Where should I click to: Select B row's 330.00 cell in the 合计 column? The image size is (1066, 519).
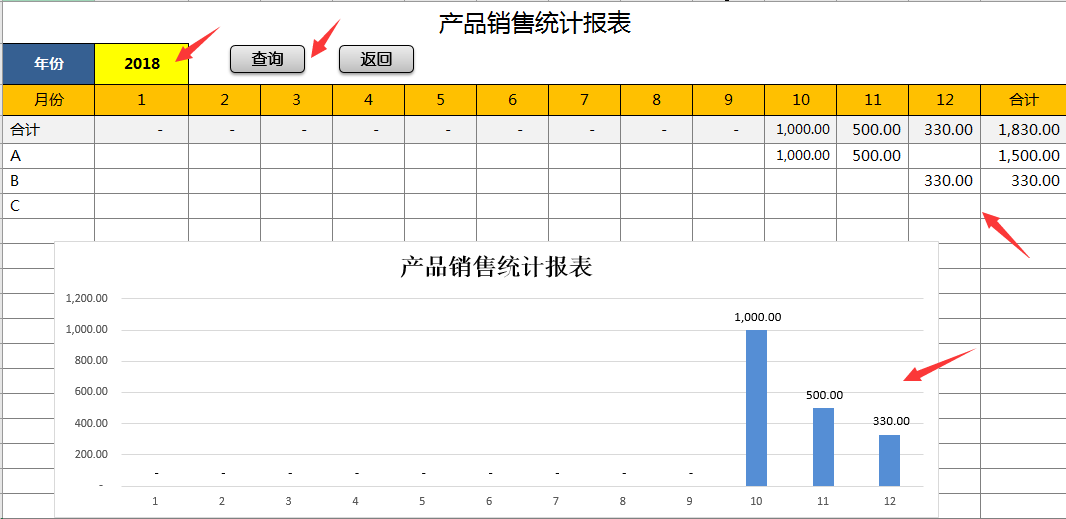[x=1023, y=181]
